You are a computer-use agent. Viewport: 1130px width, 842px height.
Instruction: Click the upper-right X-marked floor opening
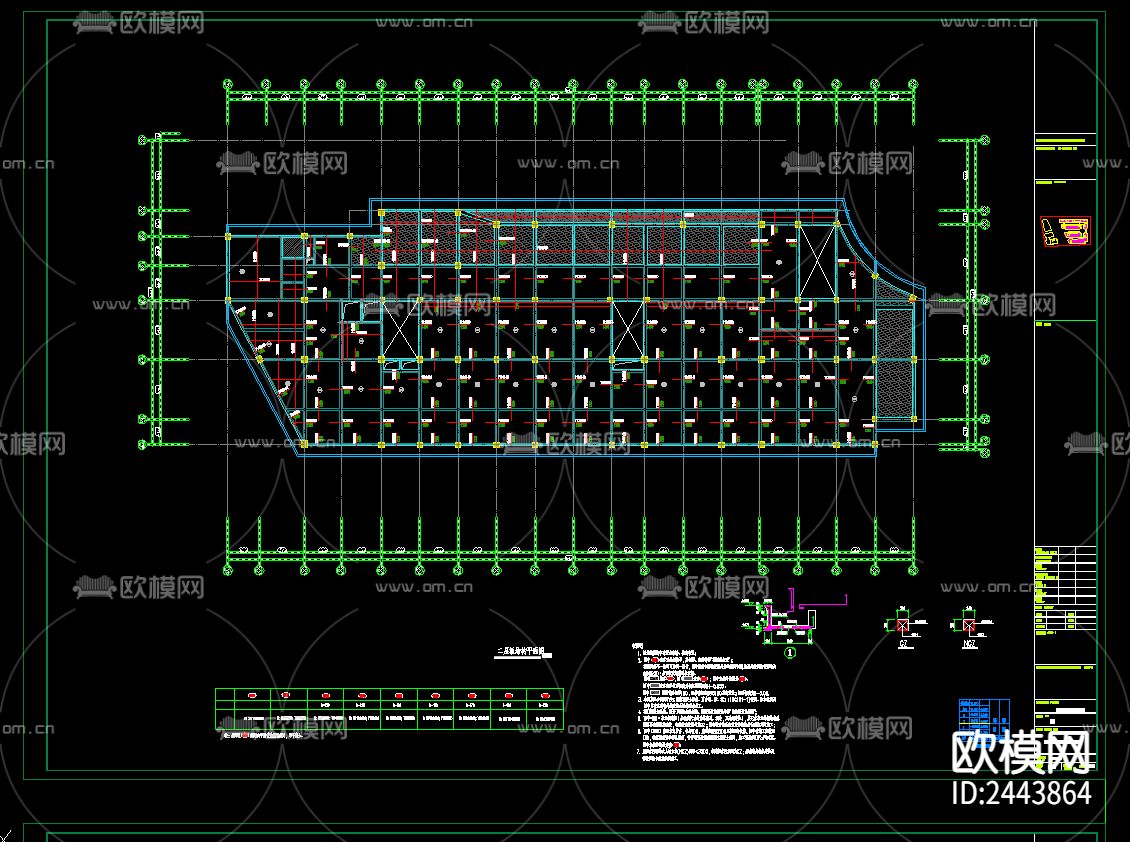pyautogui.click(x=816, y=261)
